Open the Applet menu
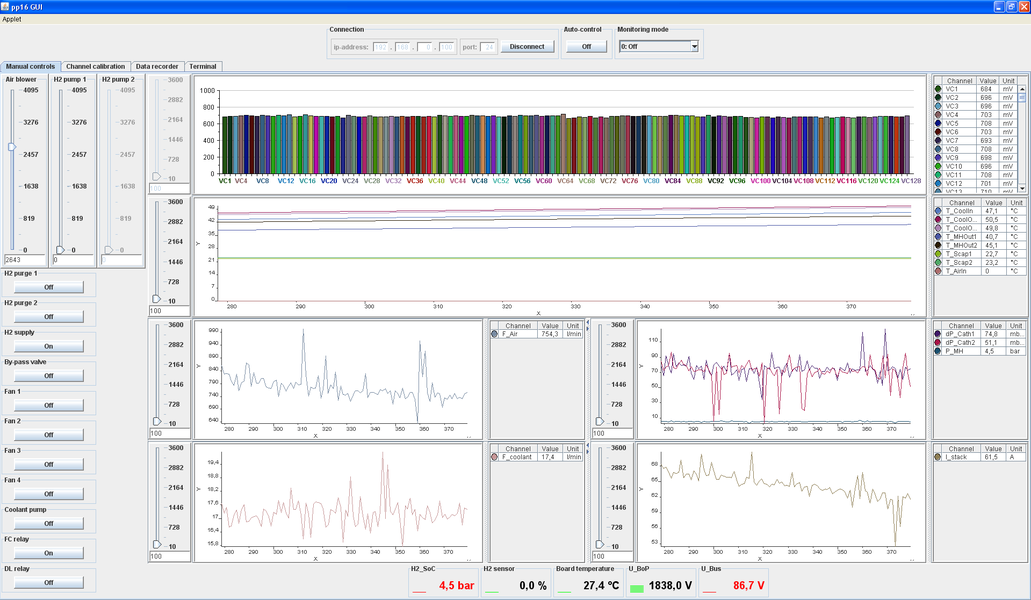The height and width of the screenshot is (600, 1031). 11,19
